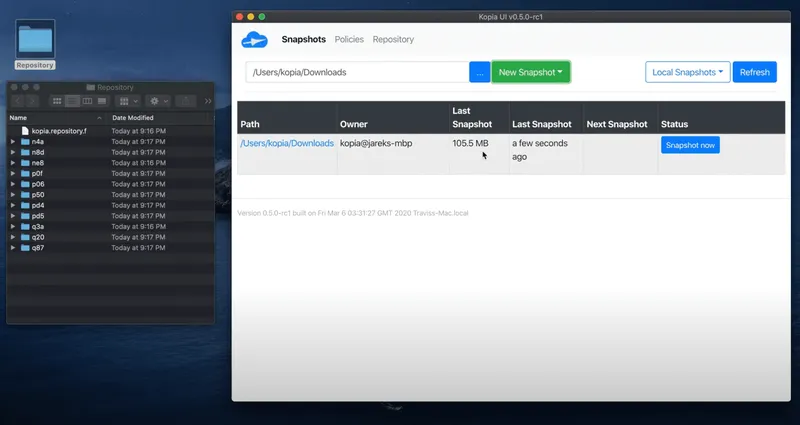Select the p0f folder icon
Viewport: 800px width, 425px height.
click(x=26, y=173)
